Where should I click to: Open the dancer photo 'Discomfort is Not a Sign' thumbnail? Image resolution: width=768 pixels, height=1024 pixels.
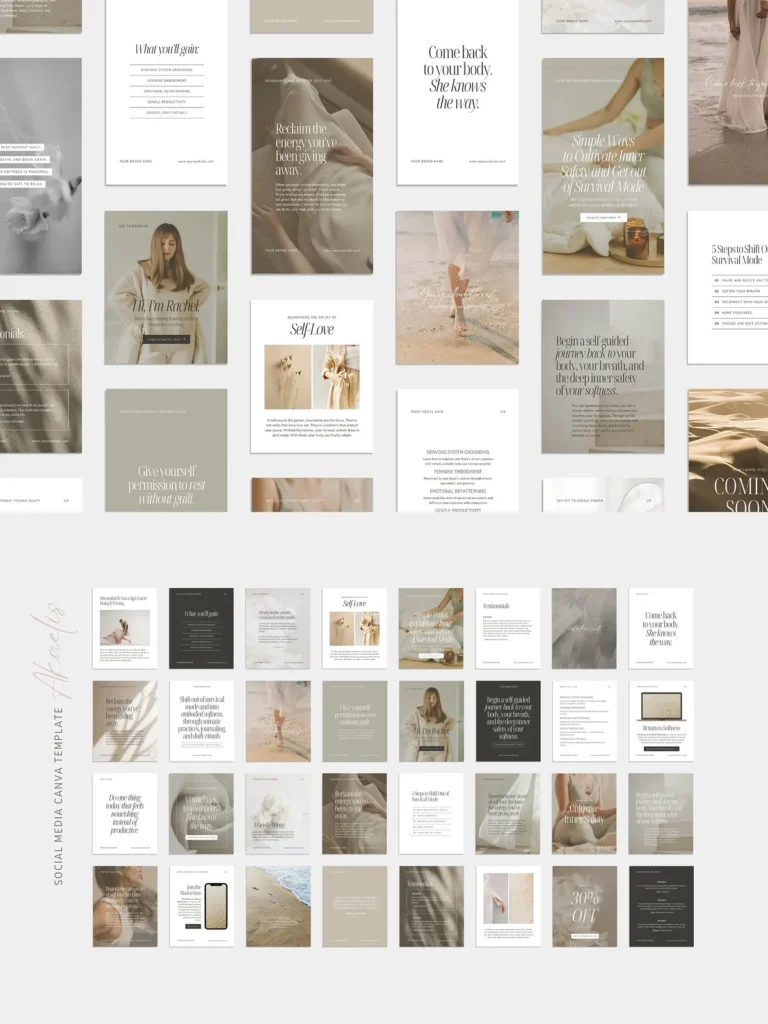[125, 628]
